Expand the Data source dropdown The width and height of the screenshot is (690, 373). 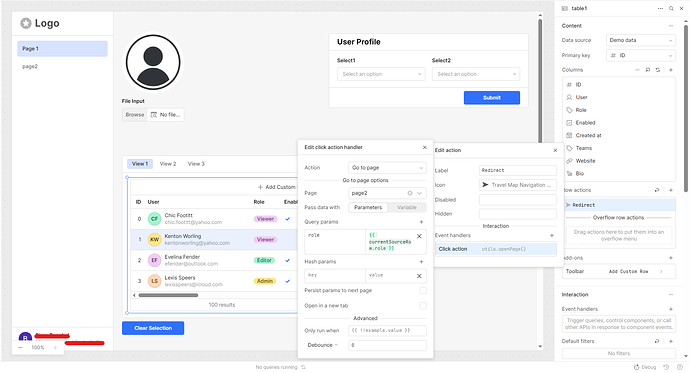coord(641,40)
